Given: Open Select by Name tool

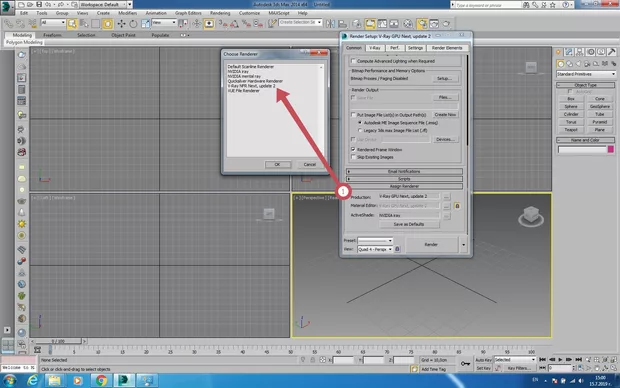Looking at the screenshot, I should coord(84,24).
